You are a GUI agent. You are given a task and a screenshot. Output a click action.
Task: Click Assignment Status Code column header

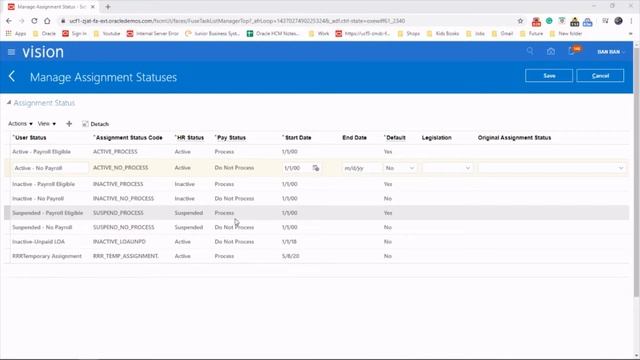tap(129, 138)
